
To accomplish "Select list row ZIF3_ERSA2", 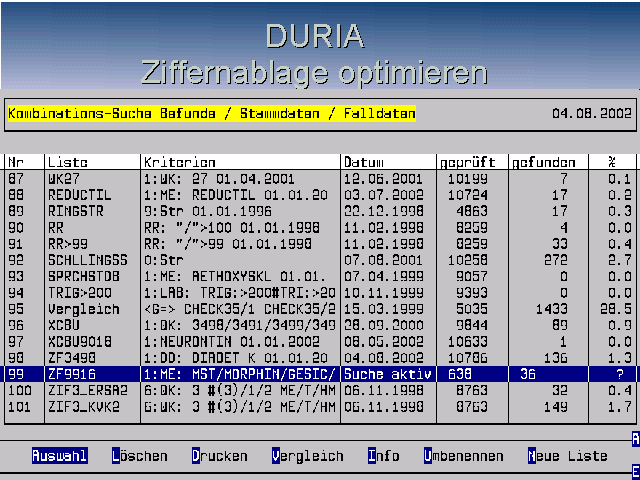I will (x=320, y=391).
